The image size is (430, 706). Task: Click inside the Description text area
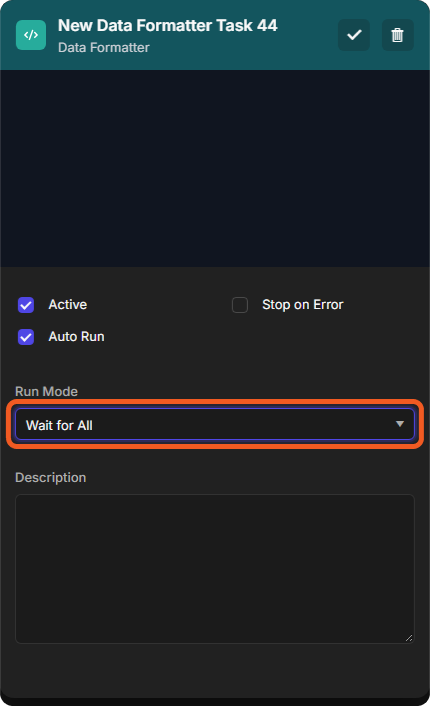[x=215, y=569]
